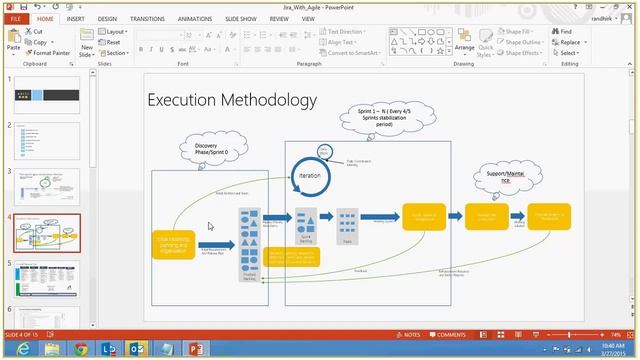Select the rectangle shape in gallery
Screen dimensions: 640x360
point(422,32)
